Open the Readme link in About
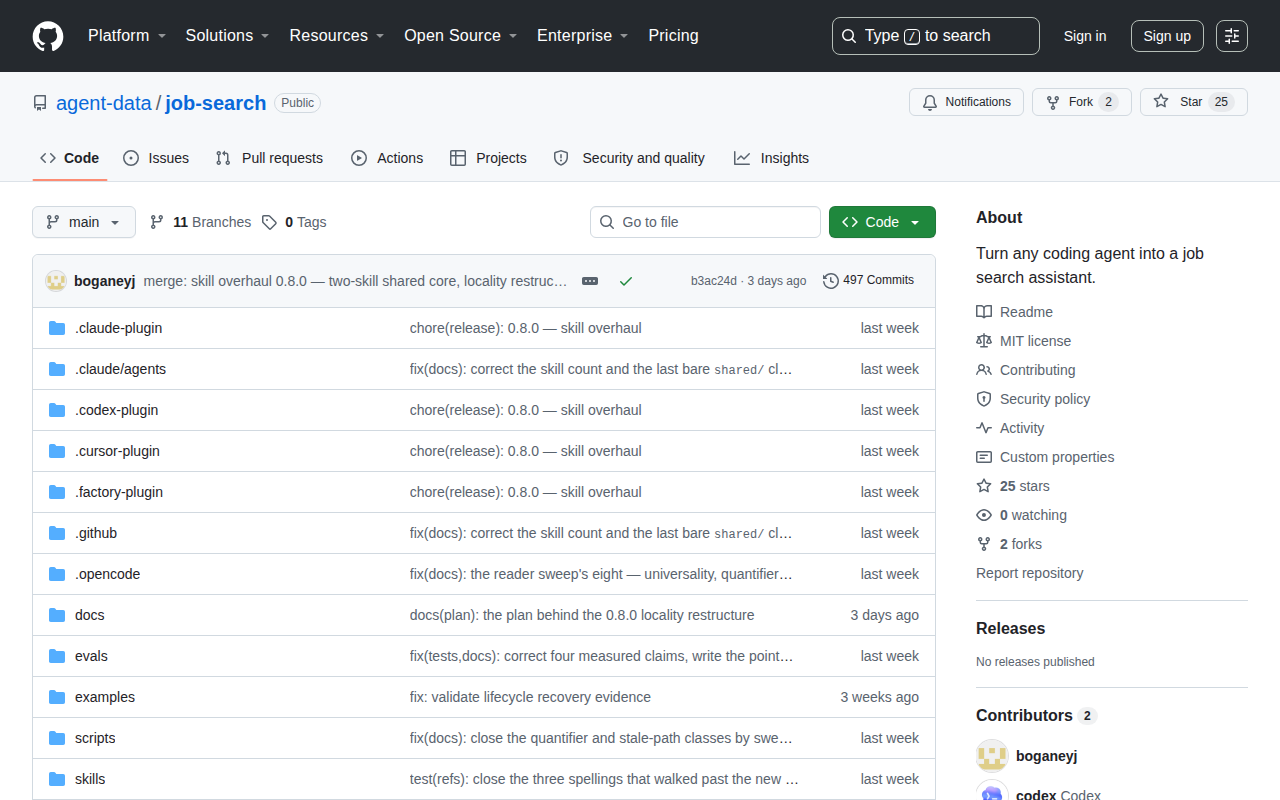1280x800 pixels. coord(1014,312)
